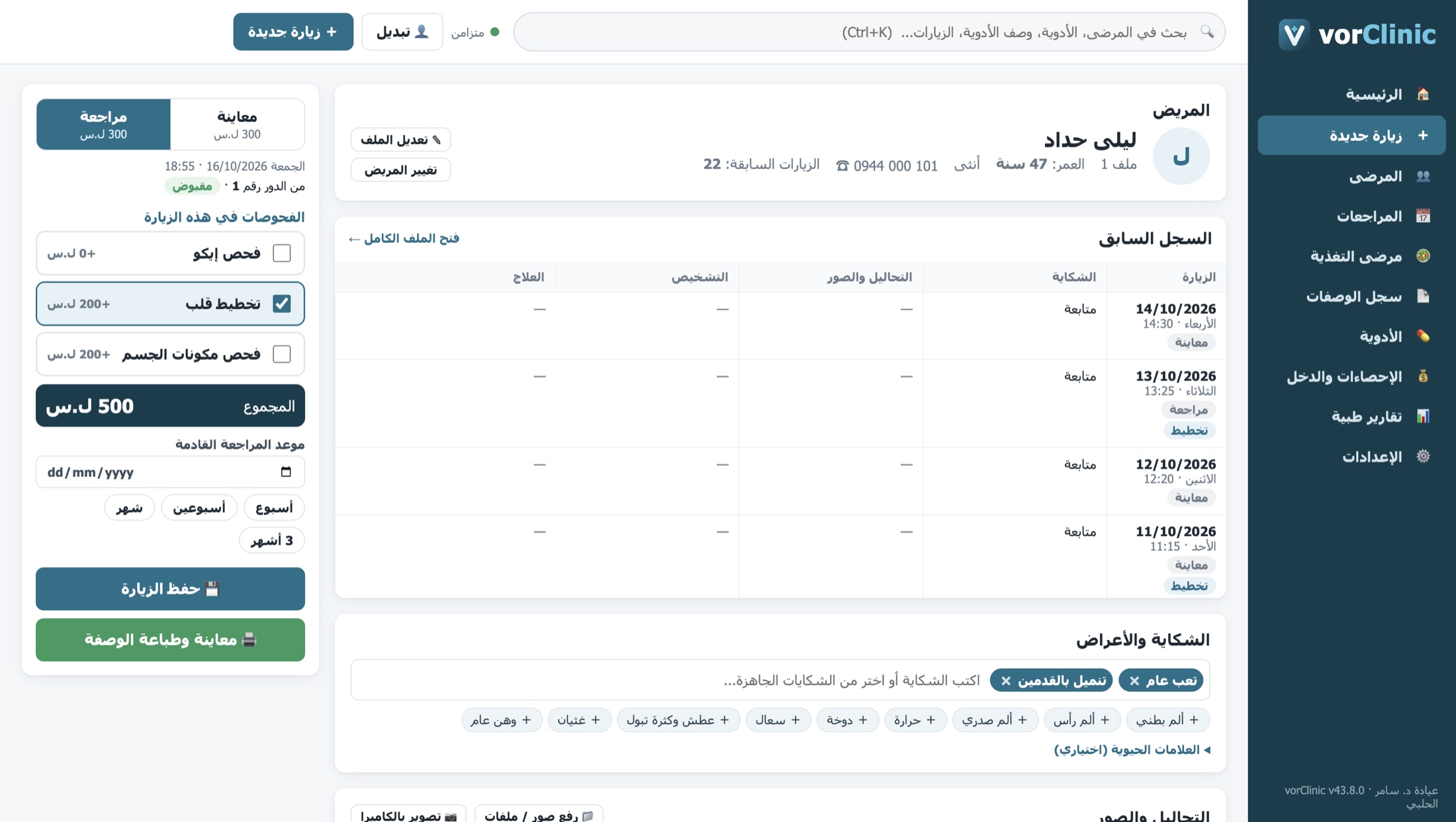Switch visit type to معاينة
This screenshot has width=1456, height=822.
(x=237, y=124)
